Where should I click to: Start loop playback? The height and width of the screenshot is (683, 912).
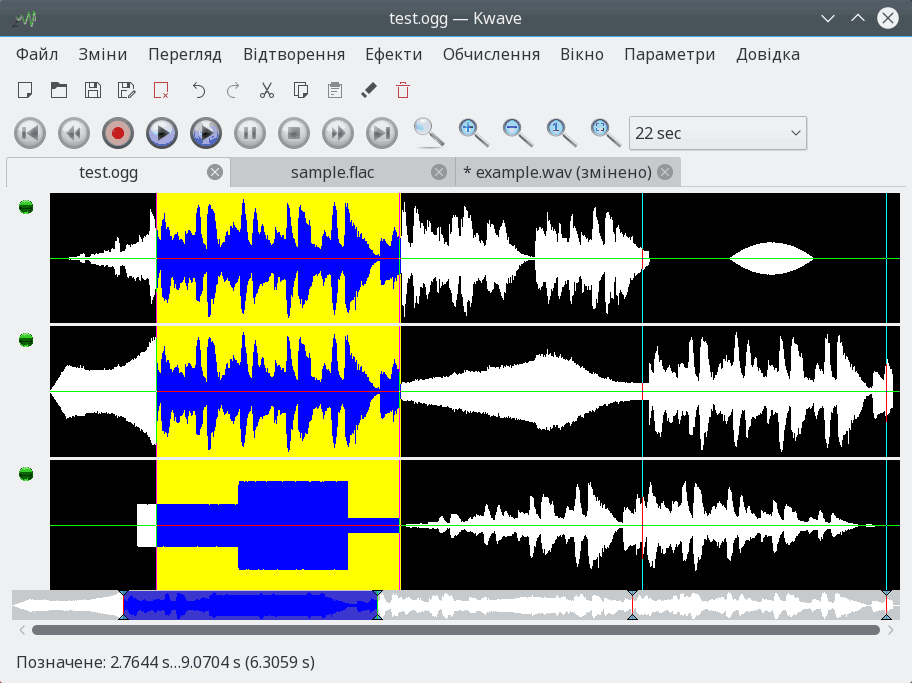pos(206,133)
